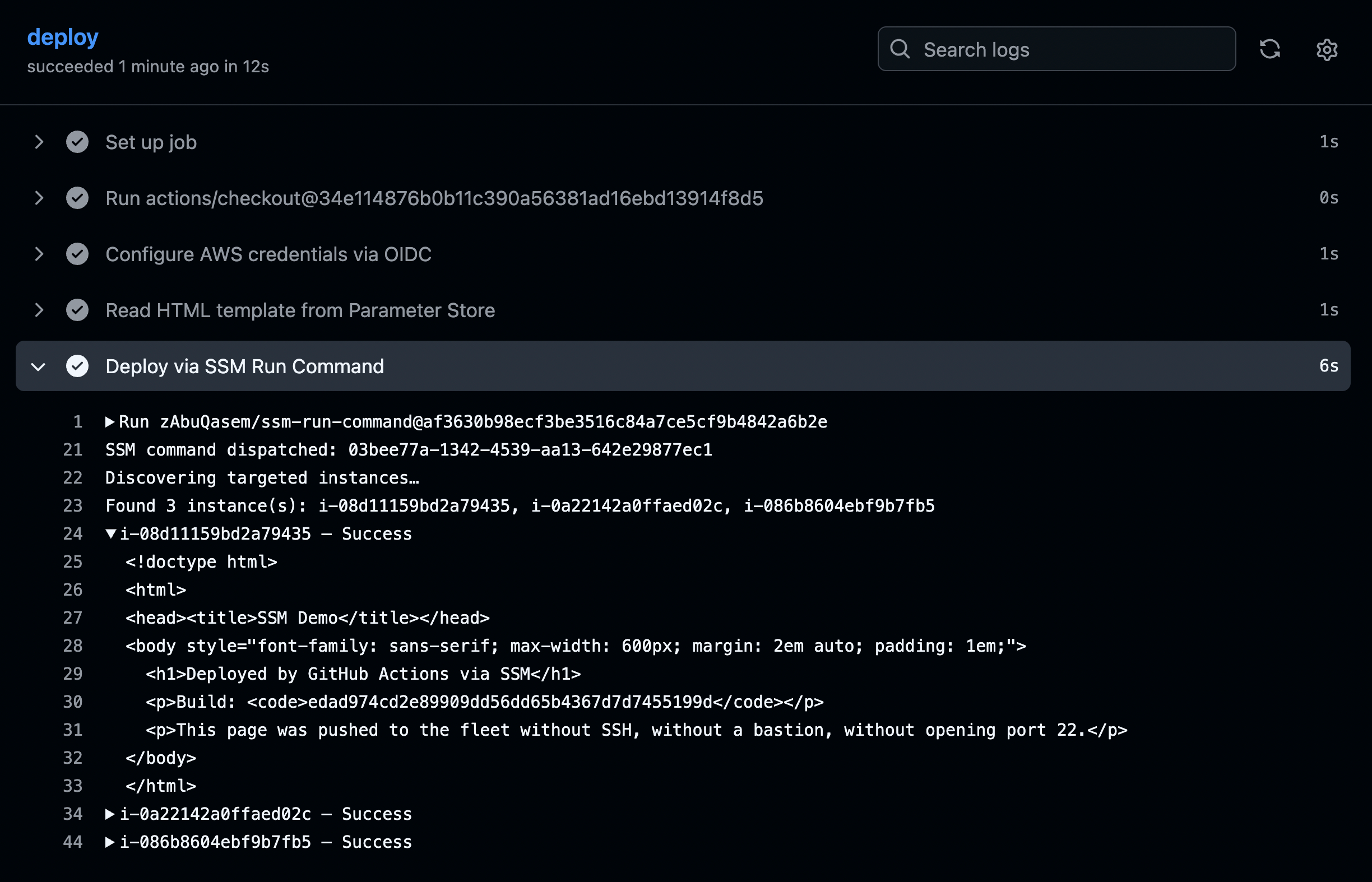
Task: Click in the Search logs field
Action: tap(1056, 49)
